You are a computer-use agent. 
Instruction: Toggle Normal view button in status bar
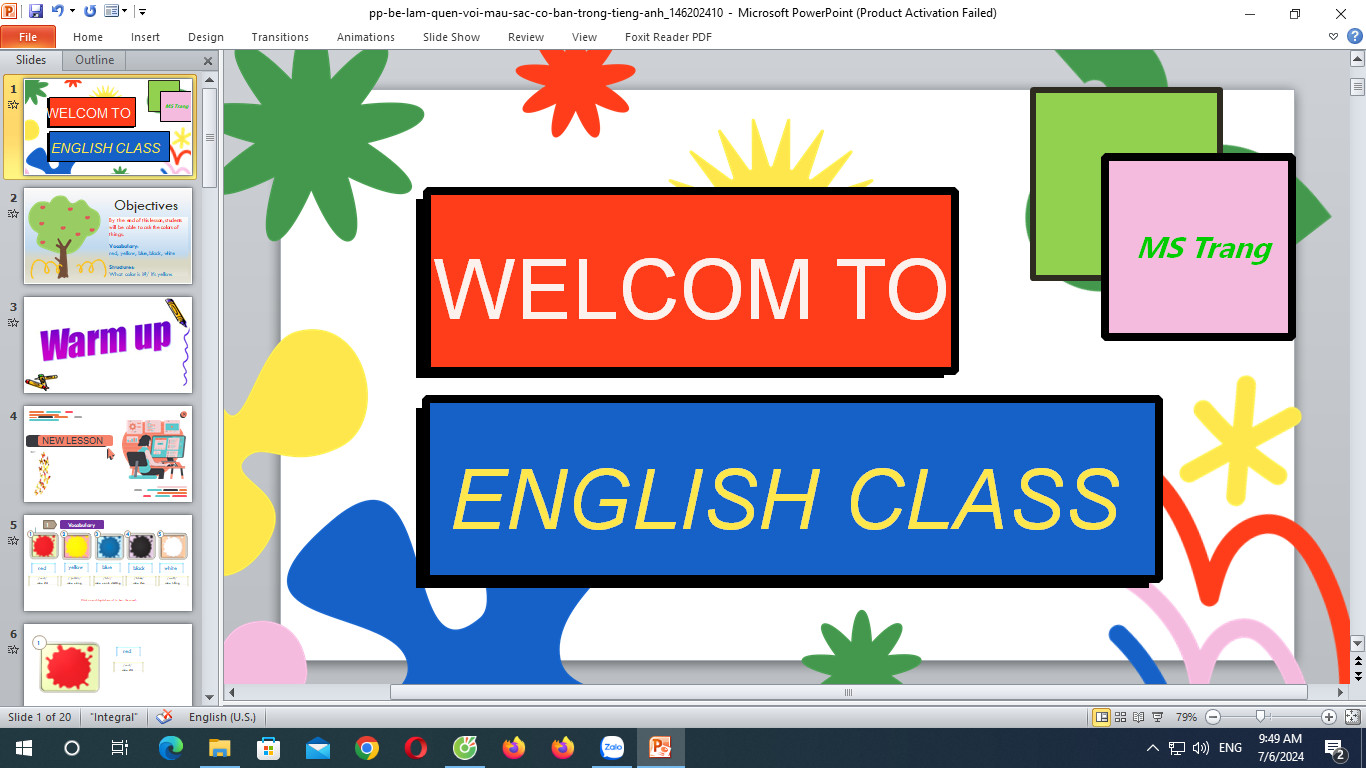(1101, 717)
